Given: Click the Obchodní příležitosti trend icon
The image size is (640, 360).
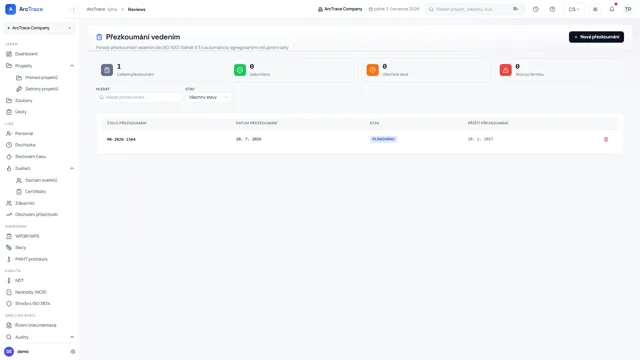Looking at the screenshot, I should click(9, 214).
